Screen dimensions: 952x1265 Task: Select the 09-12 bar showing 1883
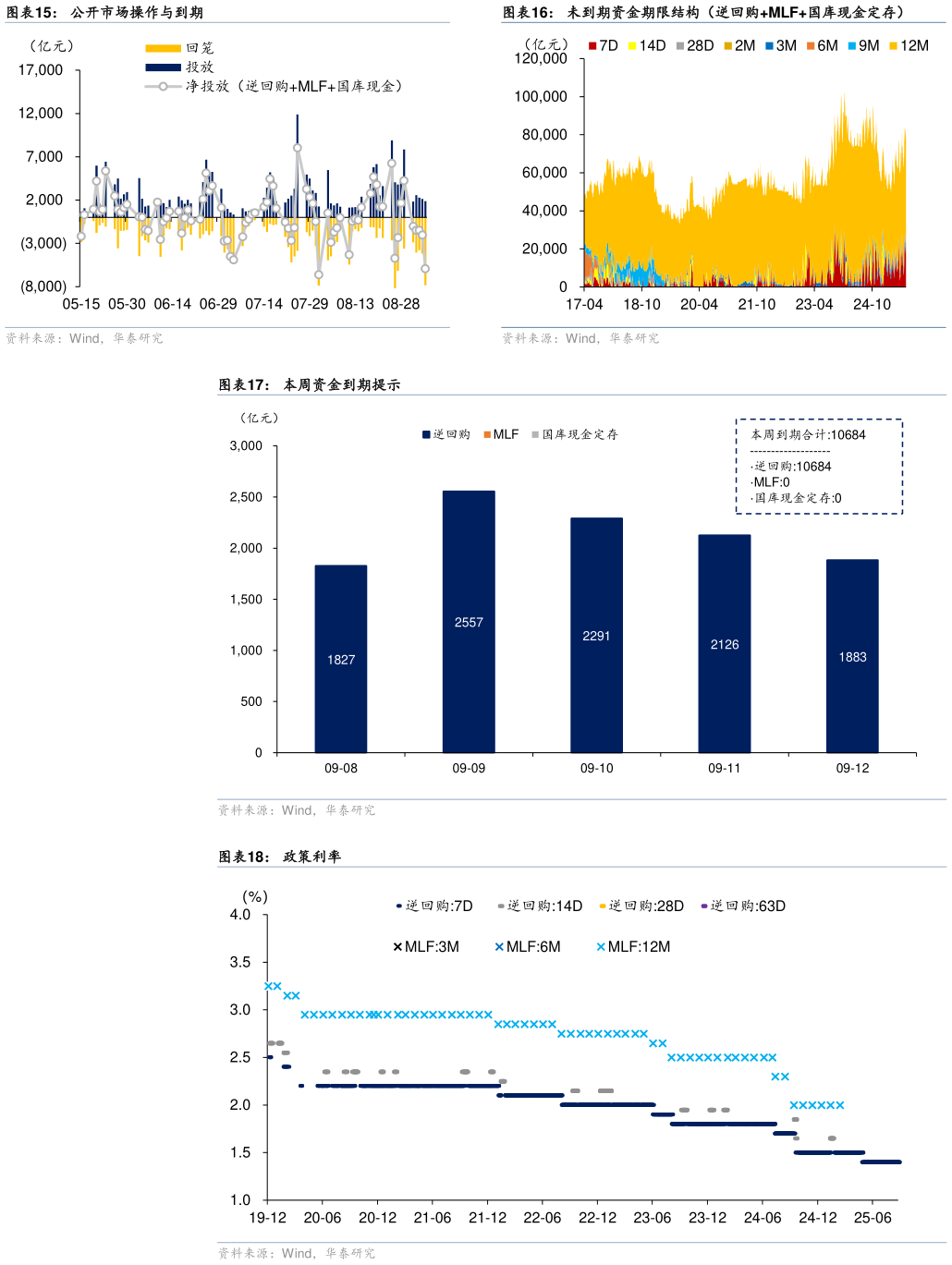[852, 655]
